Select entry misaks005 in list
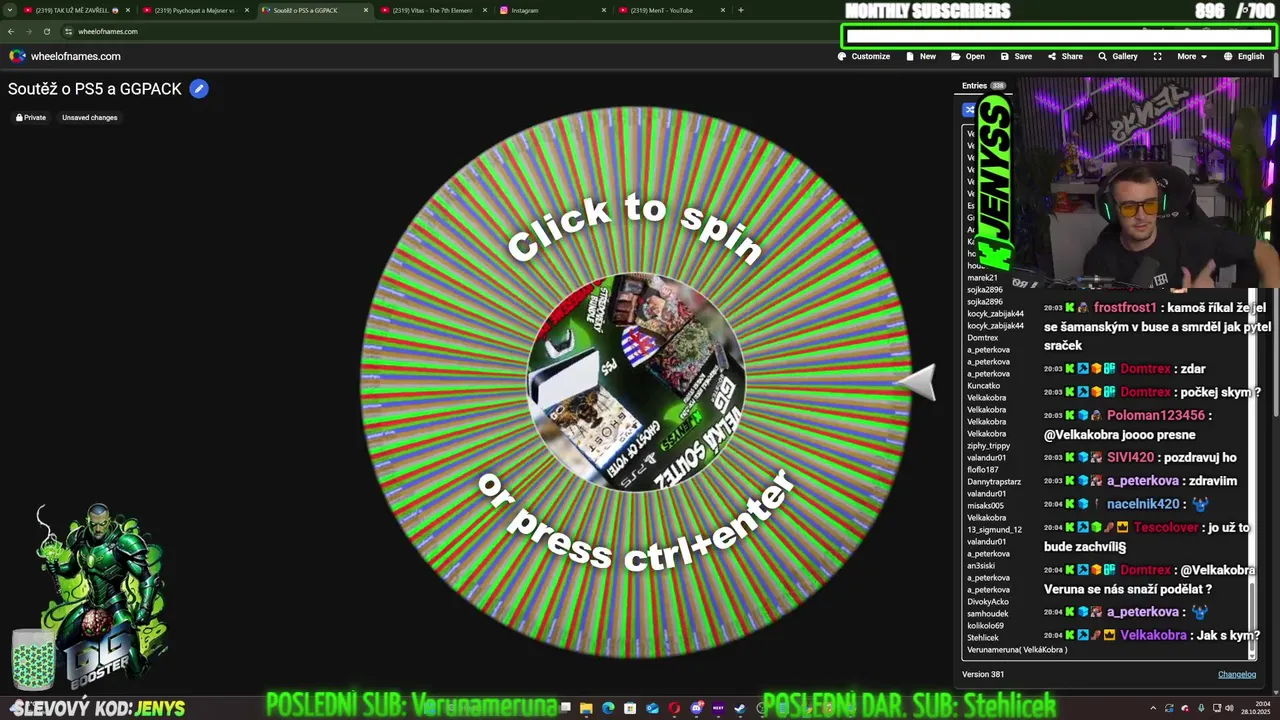Viewport: 1280px width, 720px height. click(x=985, y=506)
